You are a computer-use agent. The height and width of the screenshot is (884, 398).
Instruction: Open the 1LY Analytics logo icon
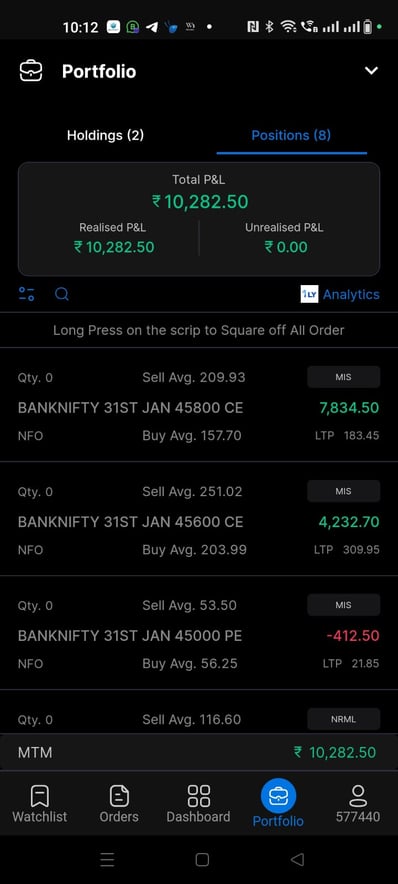[309, 294]
